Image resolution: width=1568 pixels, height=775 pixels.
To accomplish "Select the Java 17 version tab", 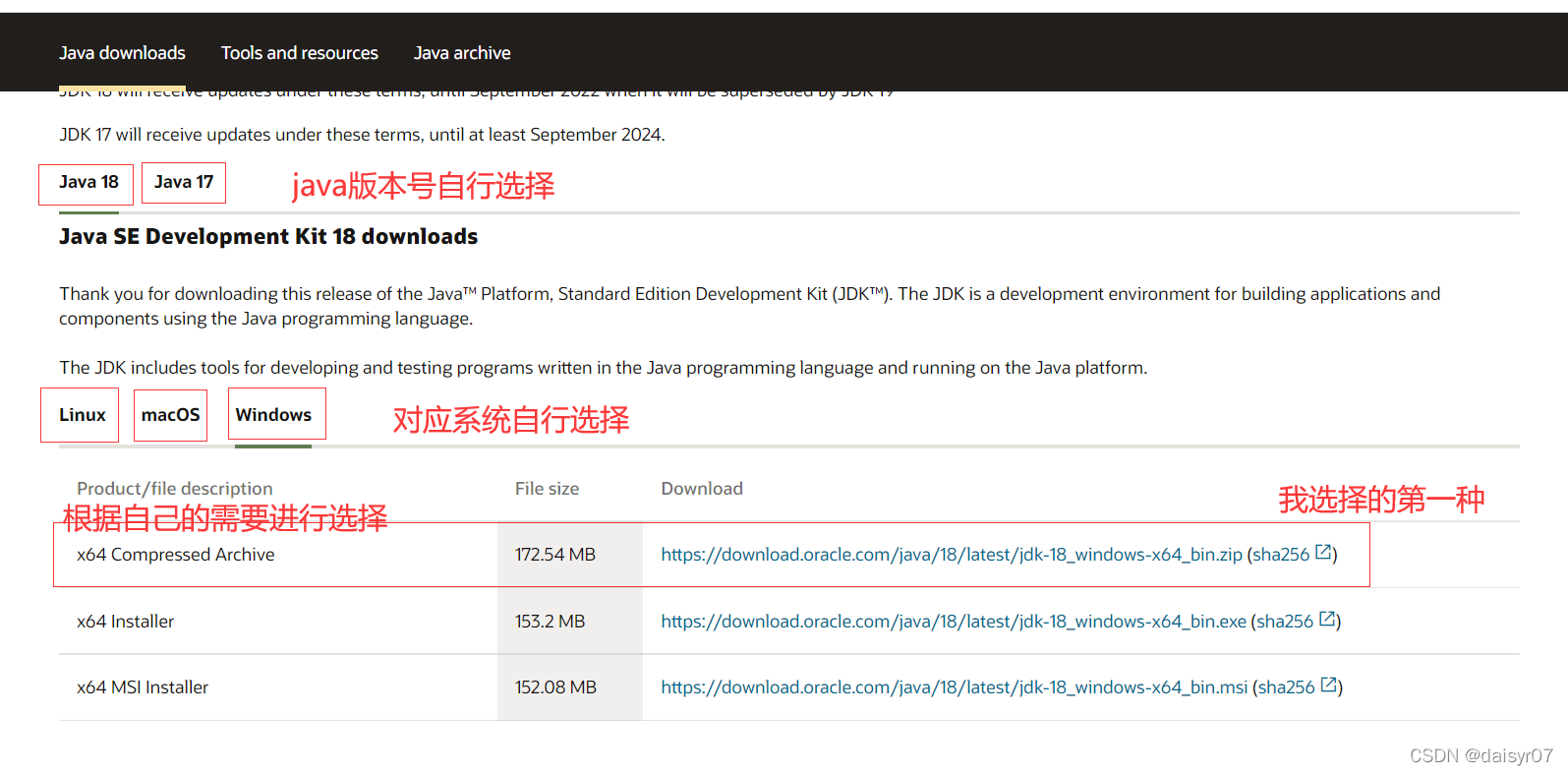I will point(184,182).
